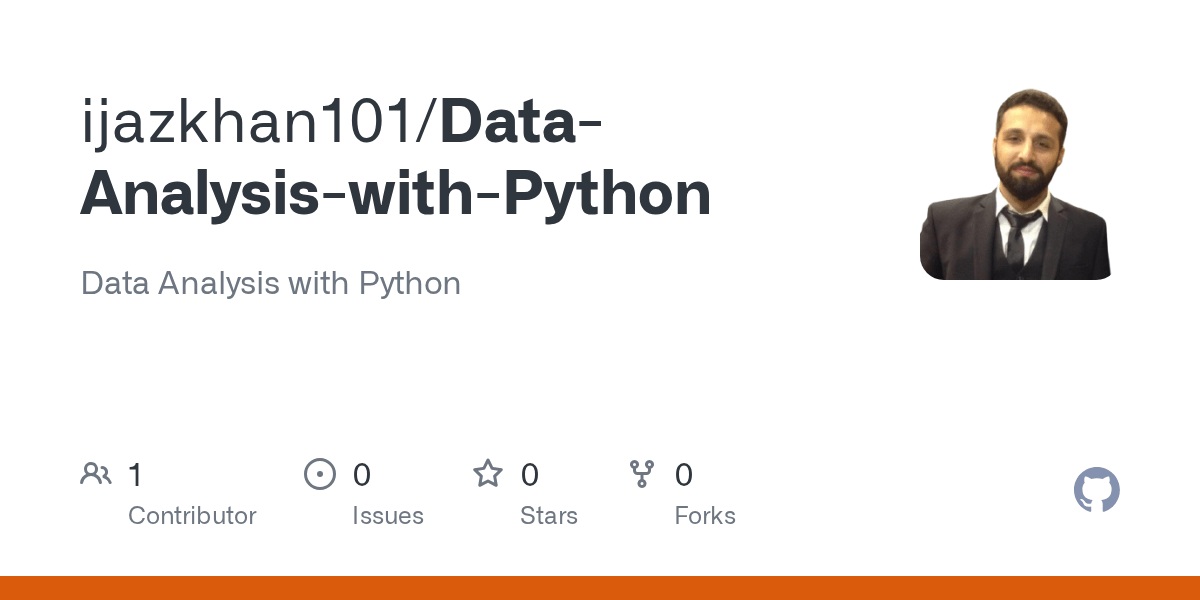Viewport: 1200px width, 600px height.
Task: Select the Stars label
Action: [548, 516]
